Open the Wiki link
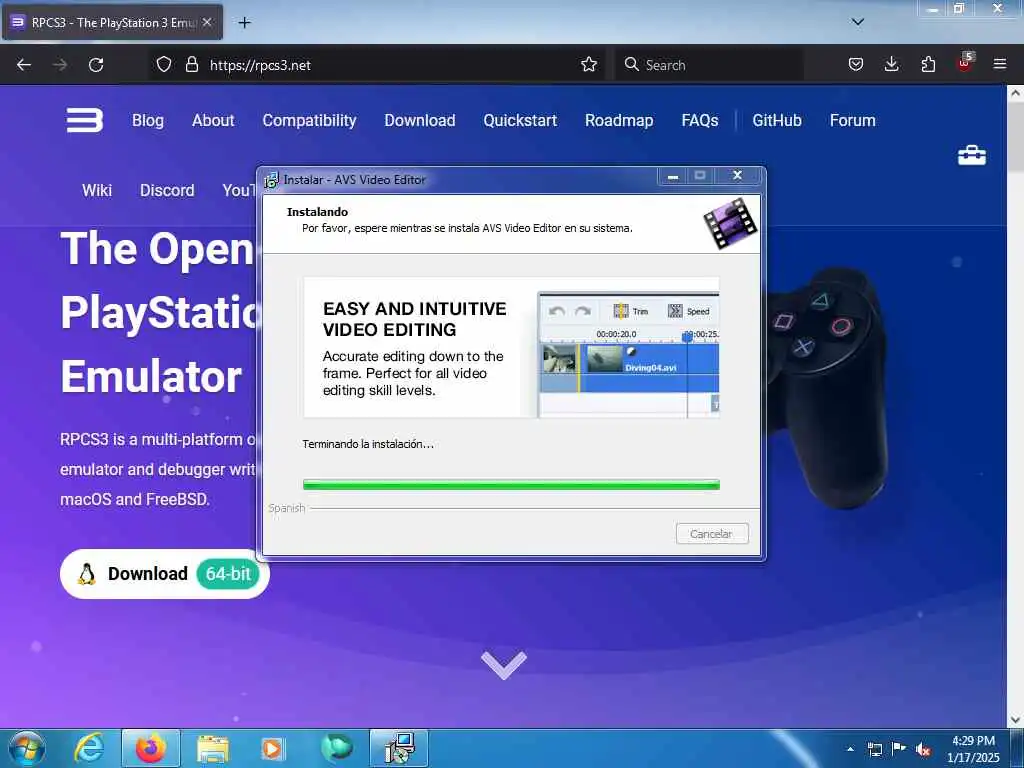The height and width of the screenshot is (768, 1024). [x=97, y=190]
